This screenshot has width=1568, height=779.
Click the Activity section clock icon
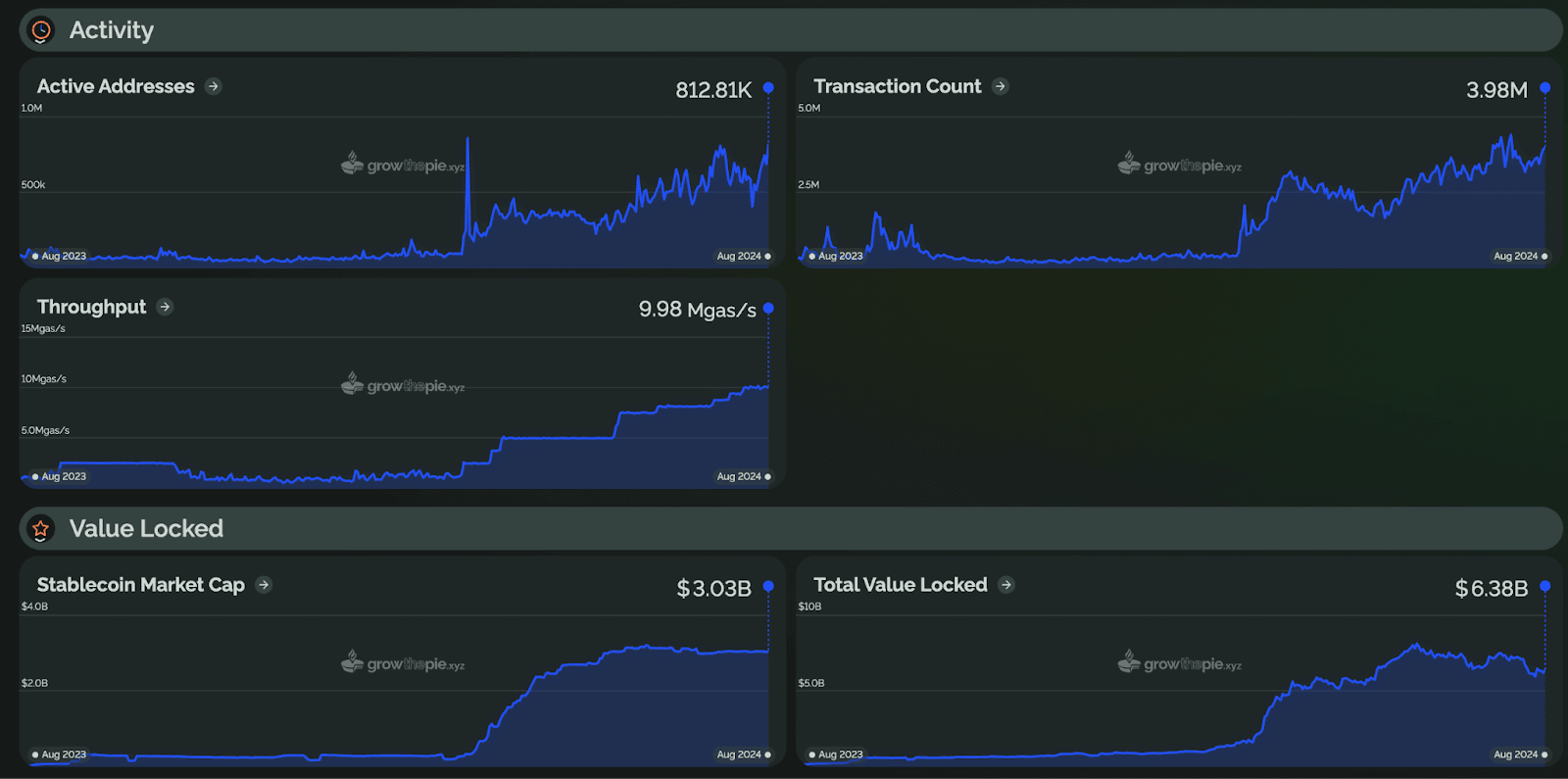41,31
